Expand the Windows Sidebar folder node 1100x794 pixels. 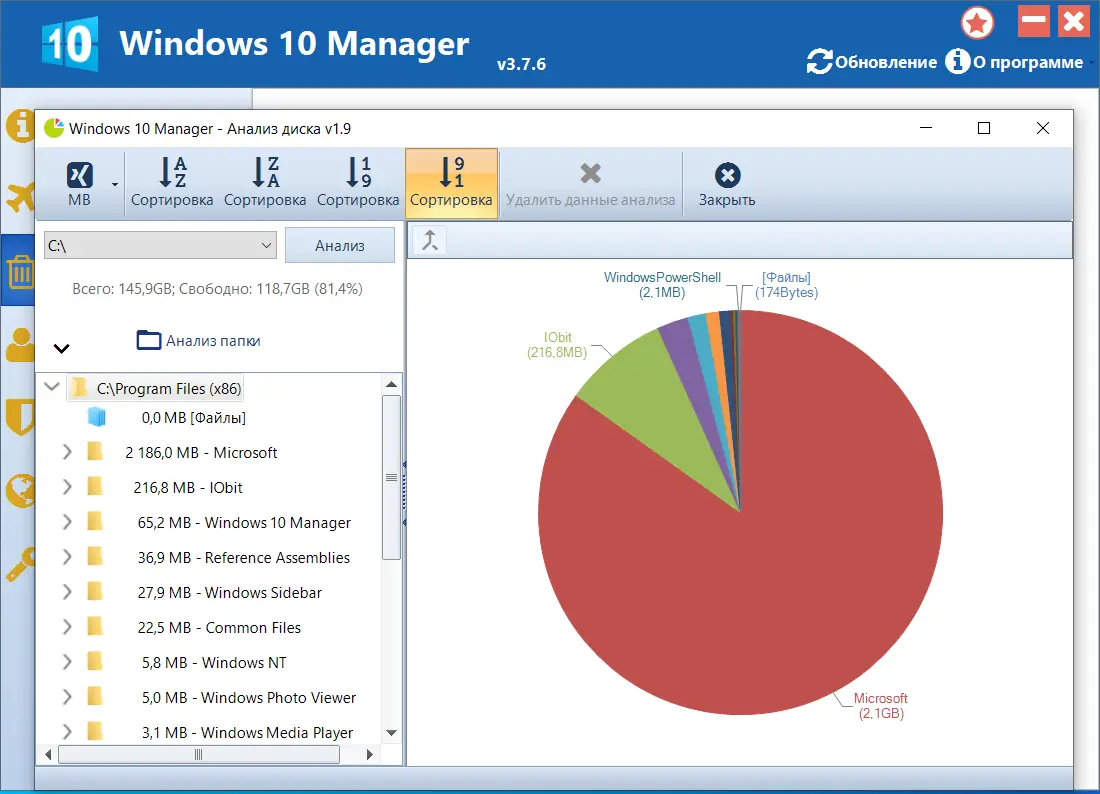pos(67,593)
